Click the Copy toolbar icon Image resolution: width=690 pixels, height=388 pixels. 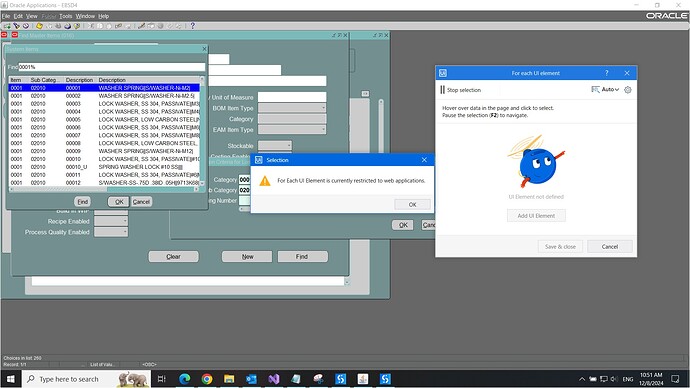click(100, 26)
